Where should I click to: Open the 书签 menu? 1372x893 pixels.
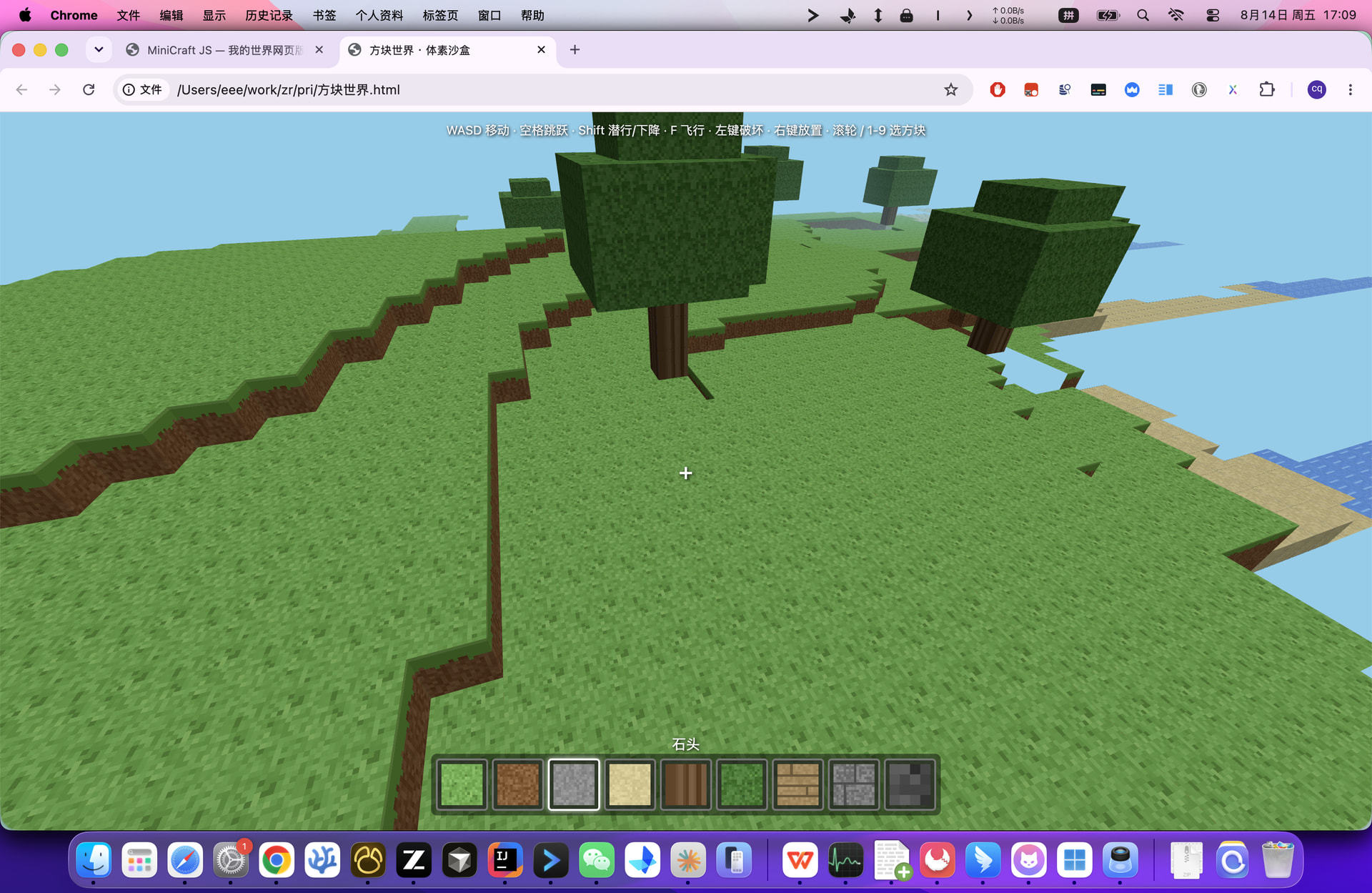coord(324,15)
